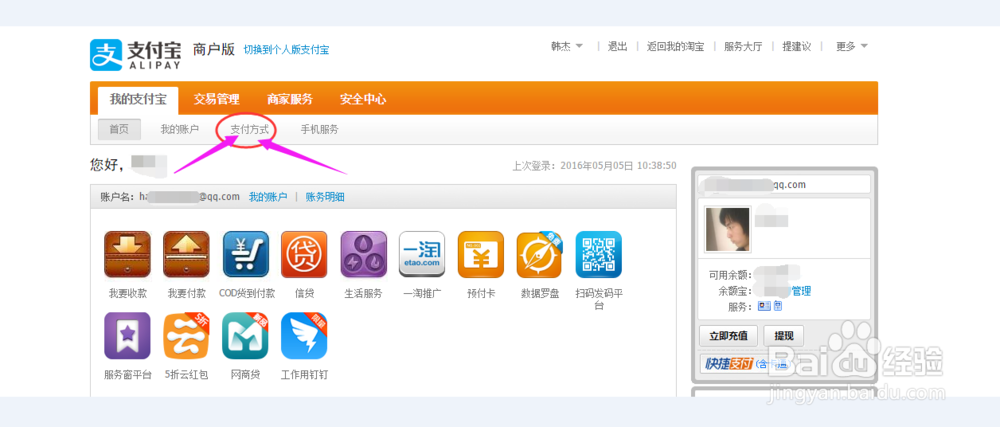The width and height of the screenshot is (1000, 427).
Task: Click the 我的账户 link beside account name
Action: point(268,197)
